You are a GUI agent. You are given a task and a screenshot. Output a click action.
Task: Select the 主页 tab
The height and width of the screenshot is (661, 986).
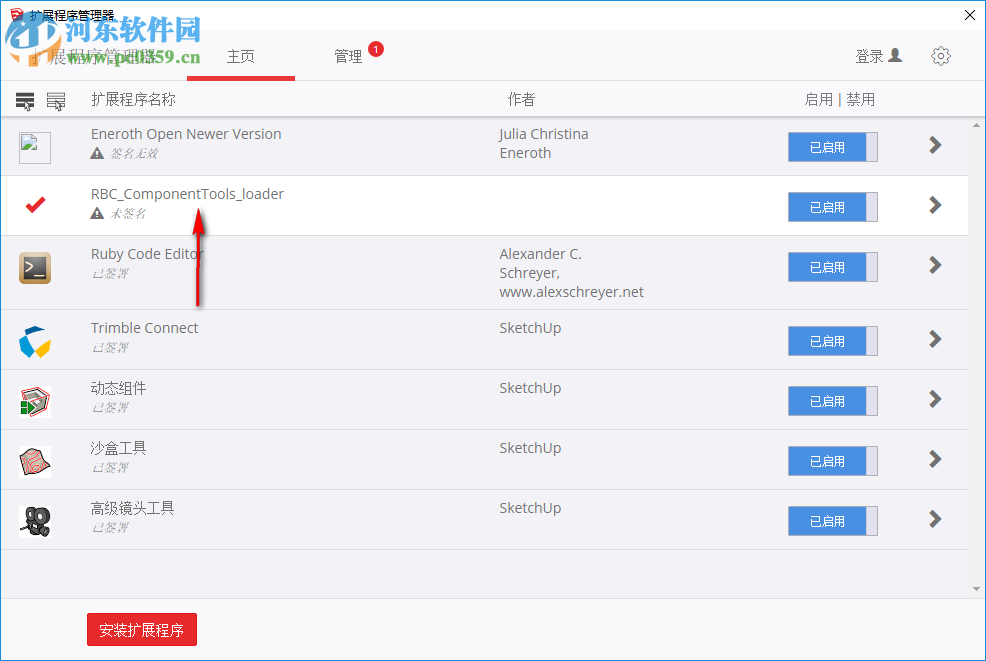(241, 56)
